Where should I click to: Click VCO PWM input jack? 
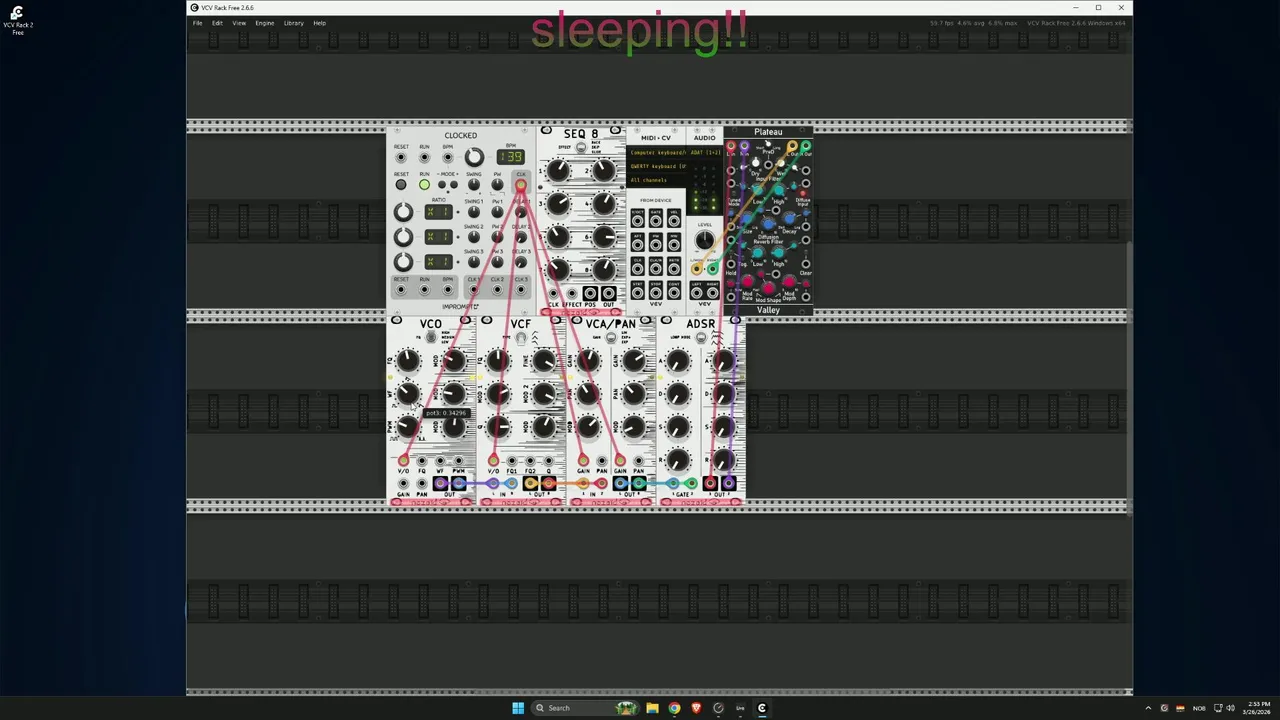click(458, 460)
